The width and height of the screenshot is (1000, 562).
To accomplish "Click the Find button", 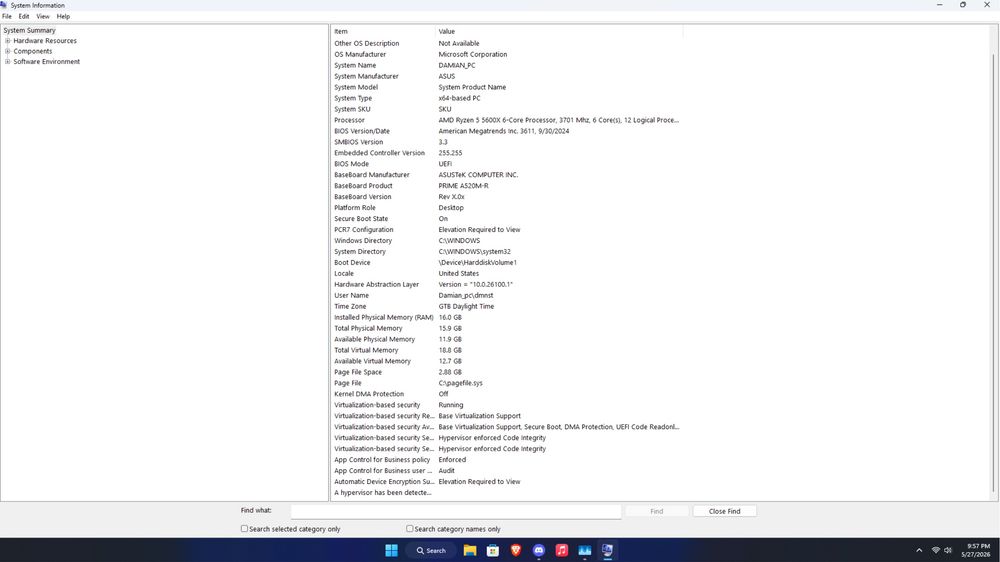I will (657, 511).
